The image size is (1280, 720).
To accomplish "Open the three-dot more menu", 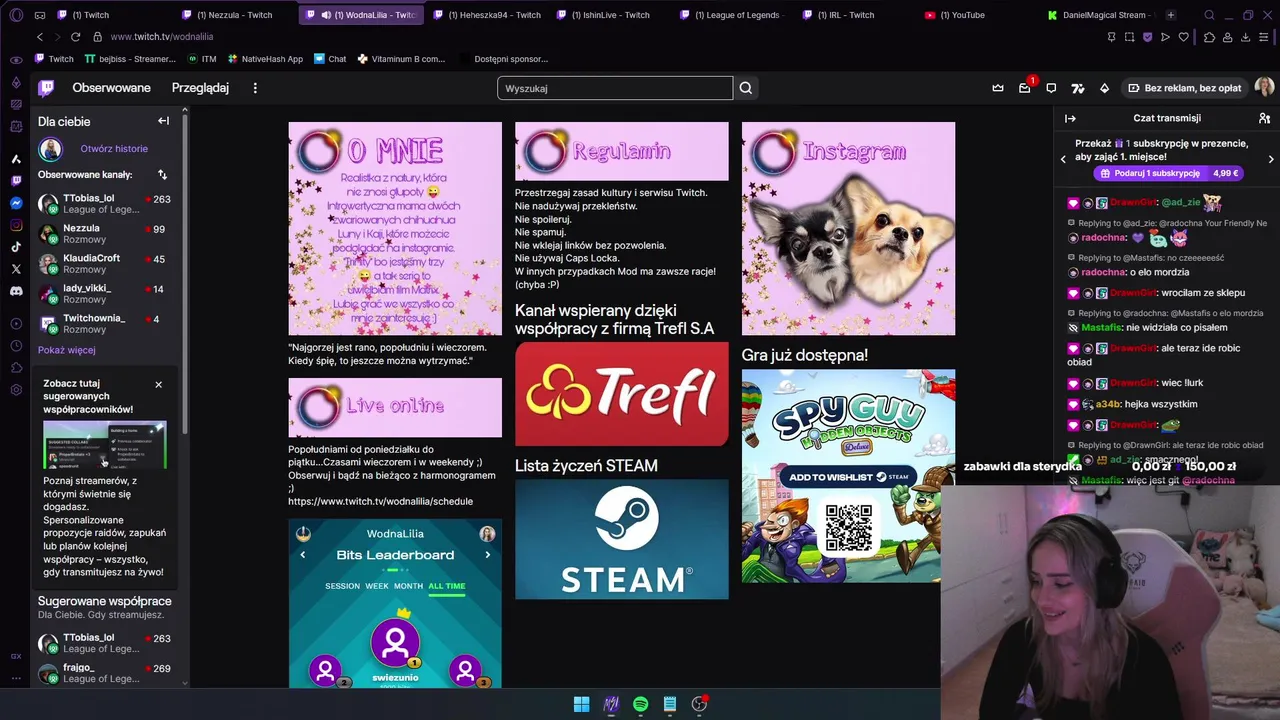I will 255,88.
